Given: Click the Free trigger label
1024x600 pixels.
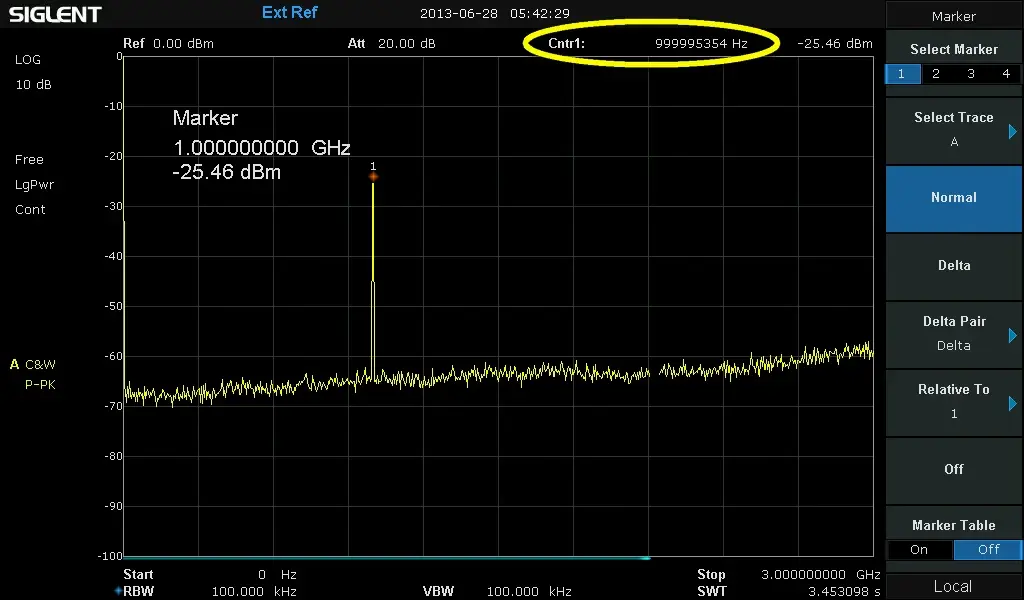Looking at the screenshot, I should pyautogui.click(x=29, y=159).
